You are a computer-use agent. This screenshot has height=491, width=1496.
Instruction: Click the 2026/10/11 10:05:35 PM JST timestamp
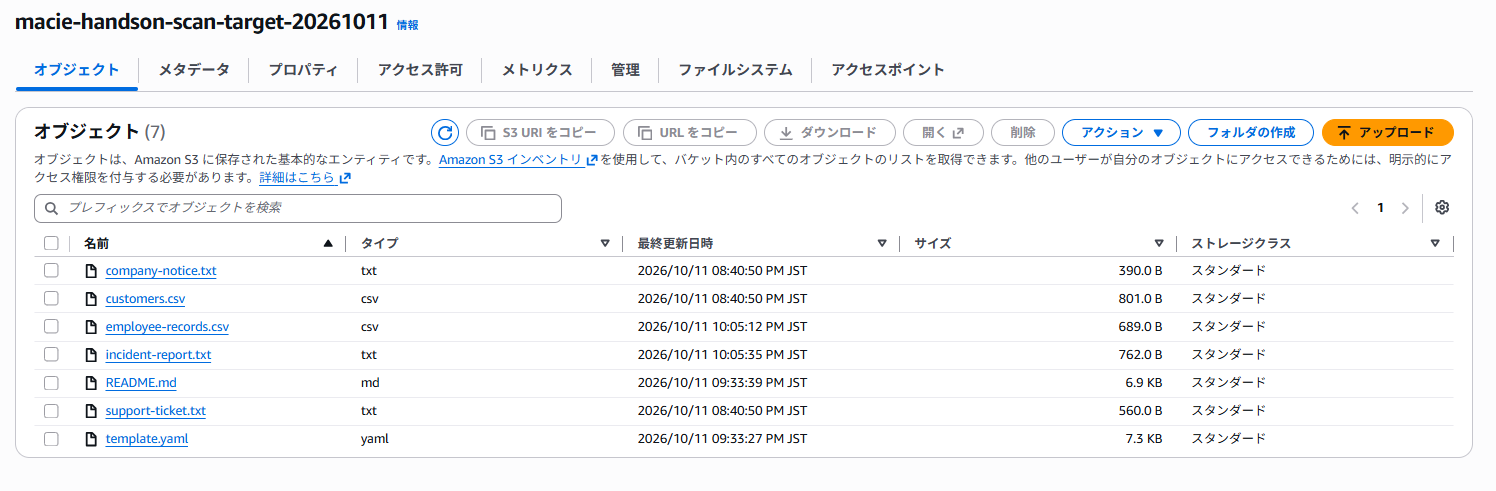(722, 355)
